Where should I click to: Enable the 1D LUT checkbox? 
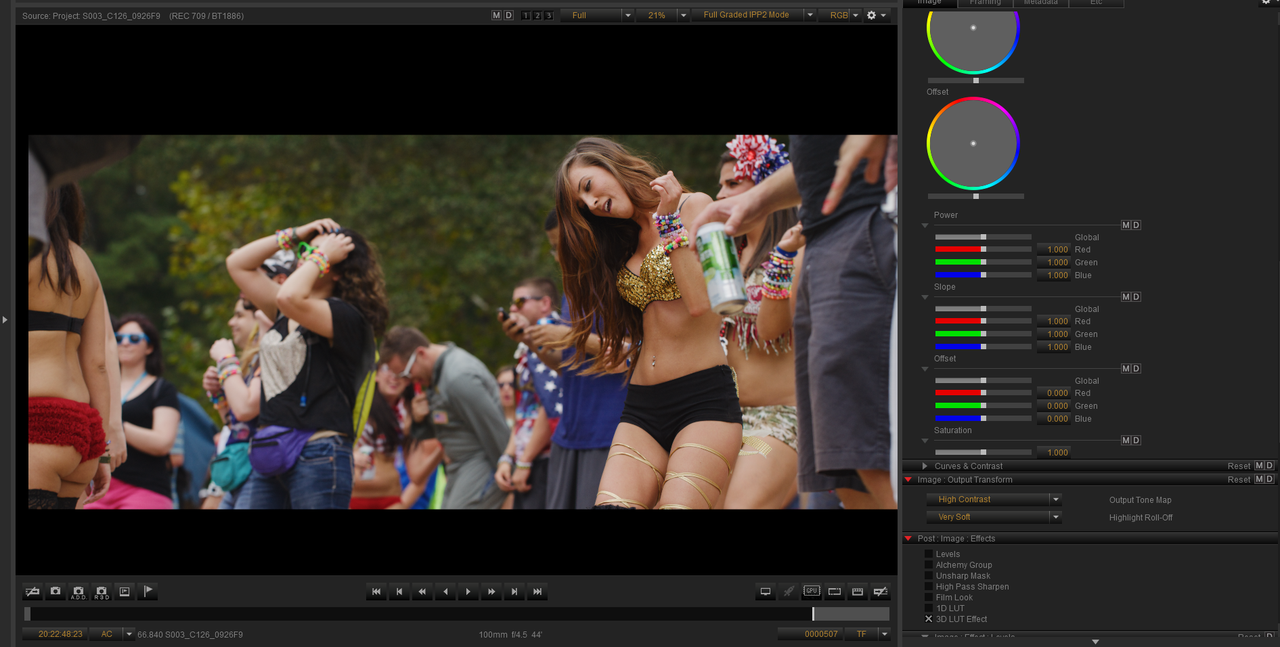(929, 608)
